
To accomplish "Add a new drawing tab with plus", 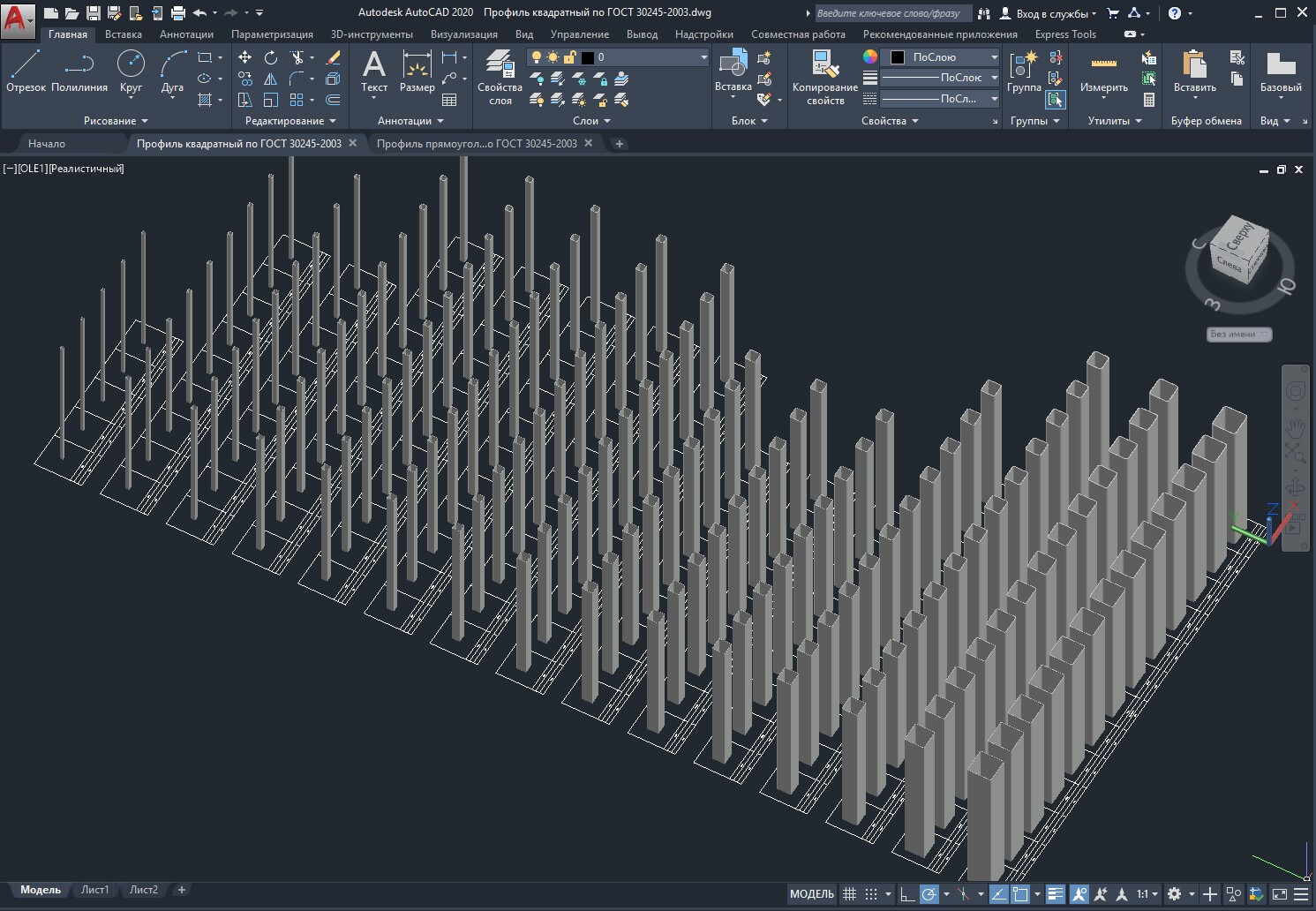I will tap(620, 143).
